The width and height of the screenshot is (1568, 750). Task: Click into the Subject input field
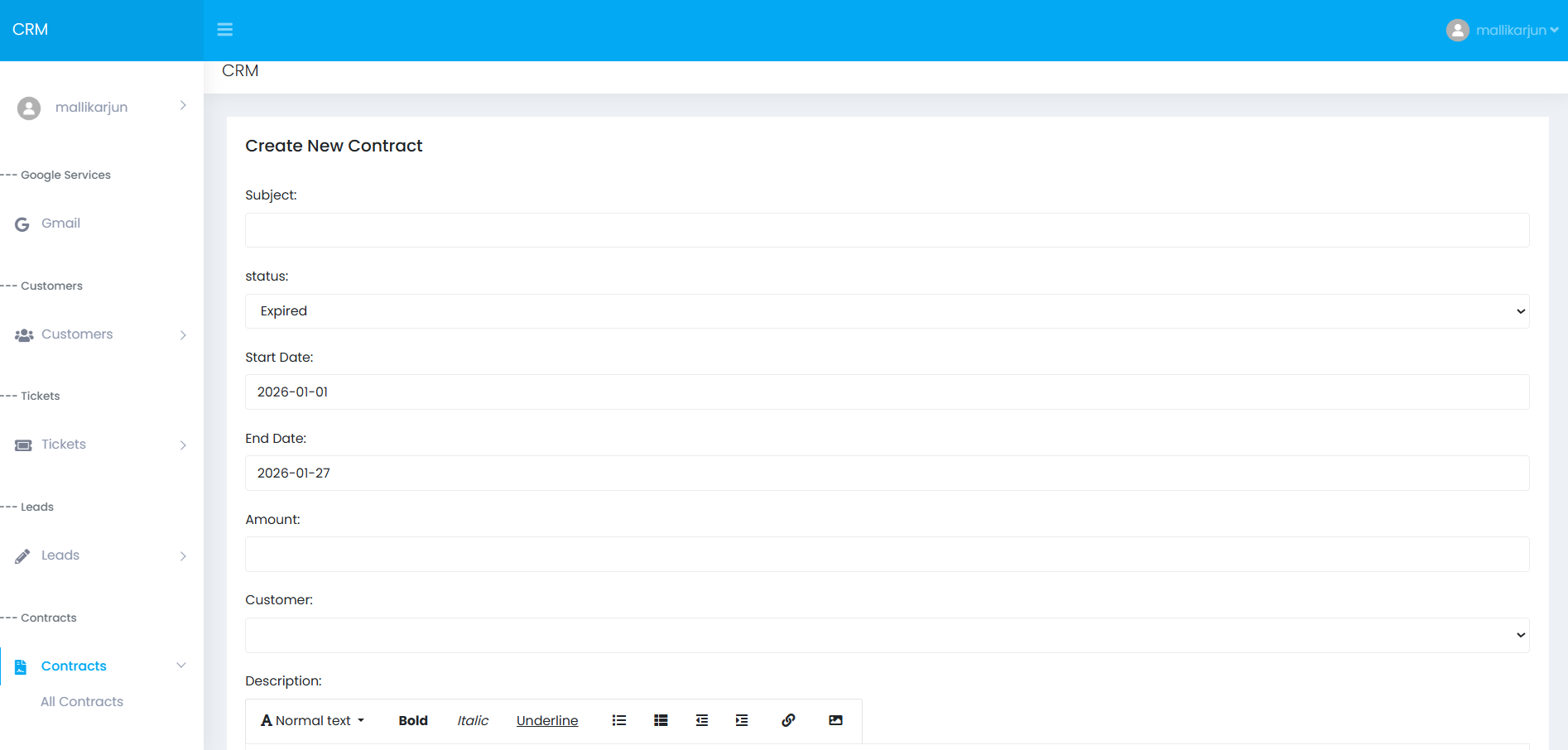pos(887,230)
